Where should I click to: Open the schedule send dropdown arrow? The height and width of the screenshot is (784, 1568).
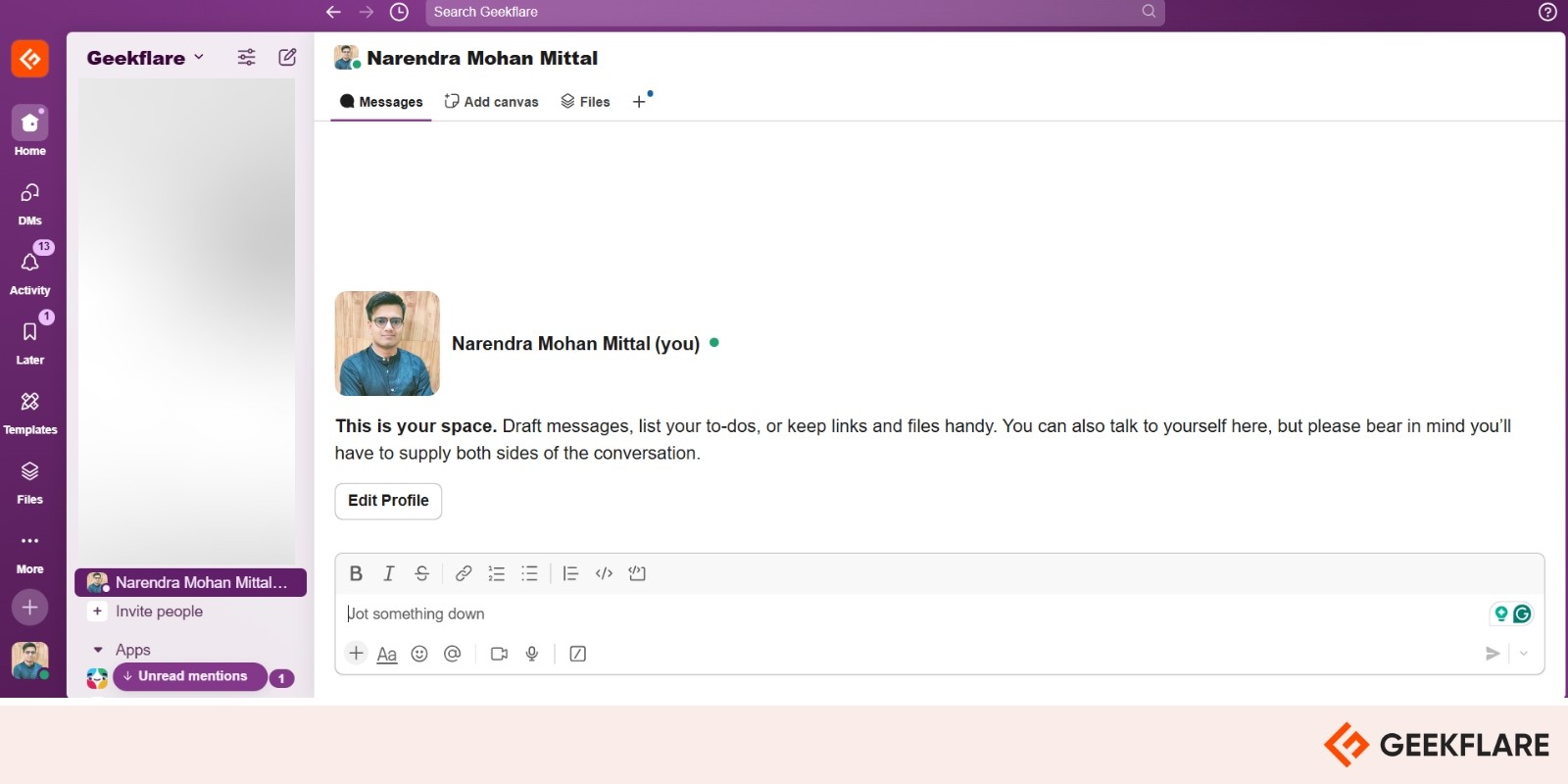[x=1524, y=654]
